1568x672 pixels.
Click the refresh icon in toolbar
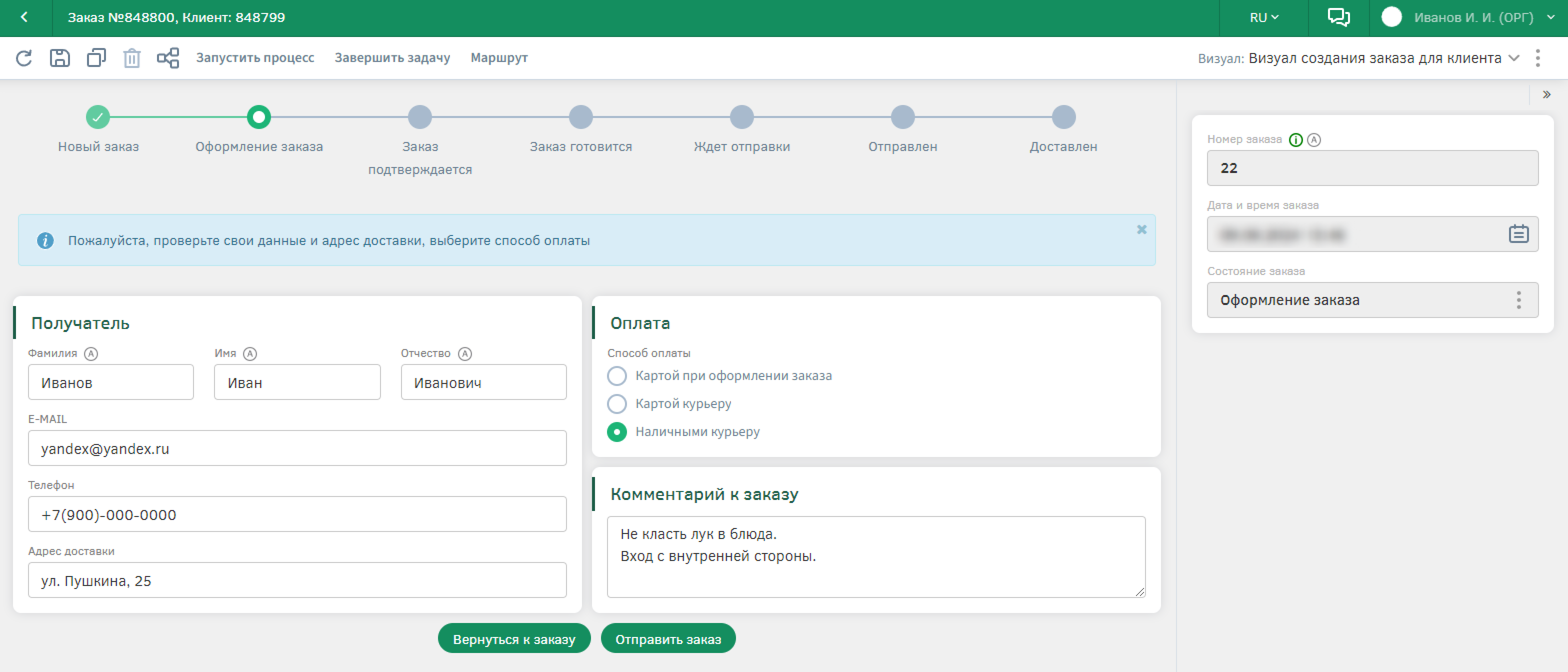(x=23, y=58)
